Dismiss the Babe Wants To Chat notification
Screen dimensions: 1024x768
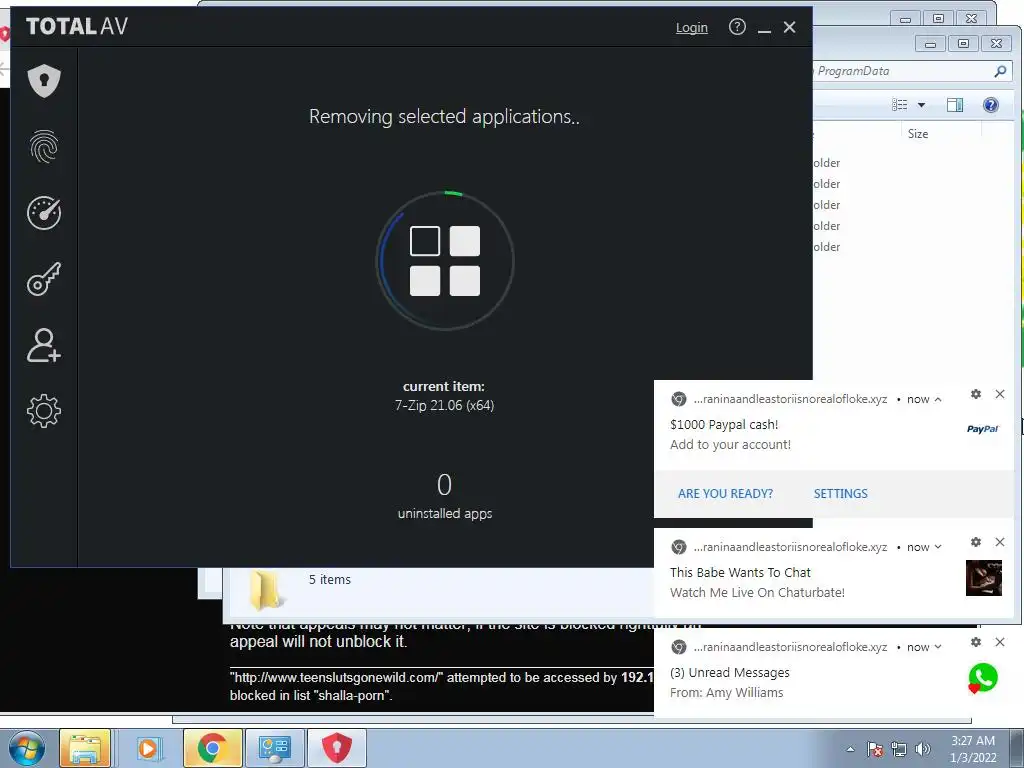[1000, 542]
